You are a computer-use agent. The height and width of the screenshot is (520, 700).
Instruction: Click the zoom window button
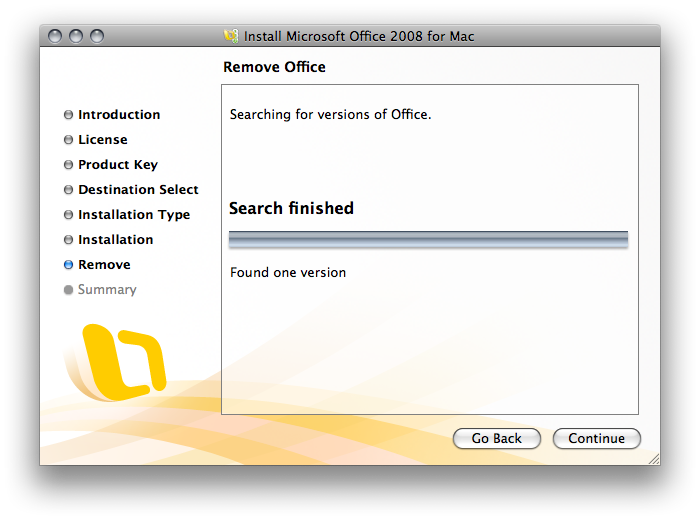97,36
